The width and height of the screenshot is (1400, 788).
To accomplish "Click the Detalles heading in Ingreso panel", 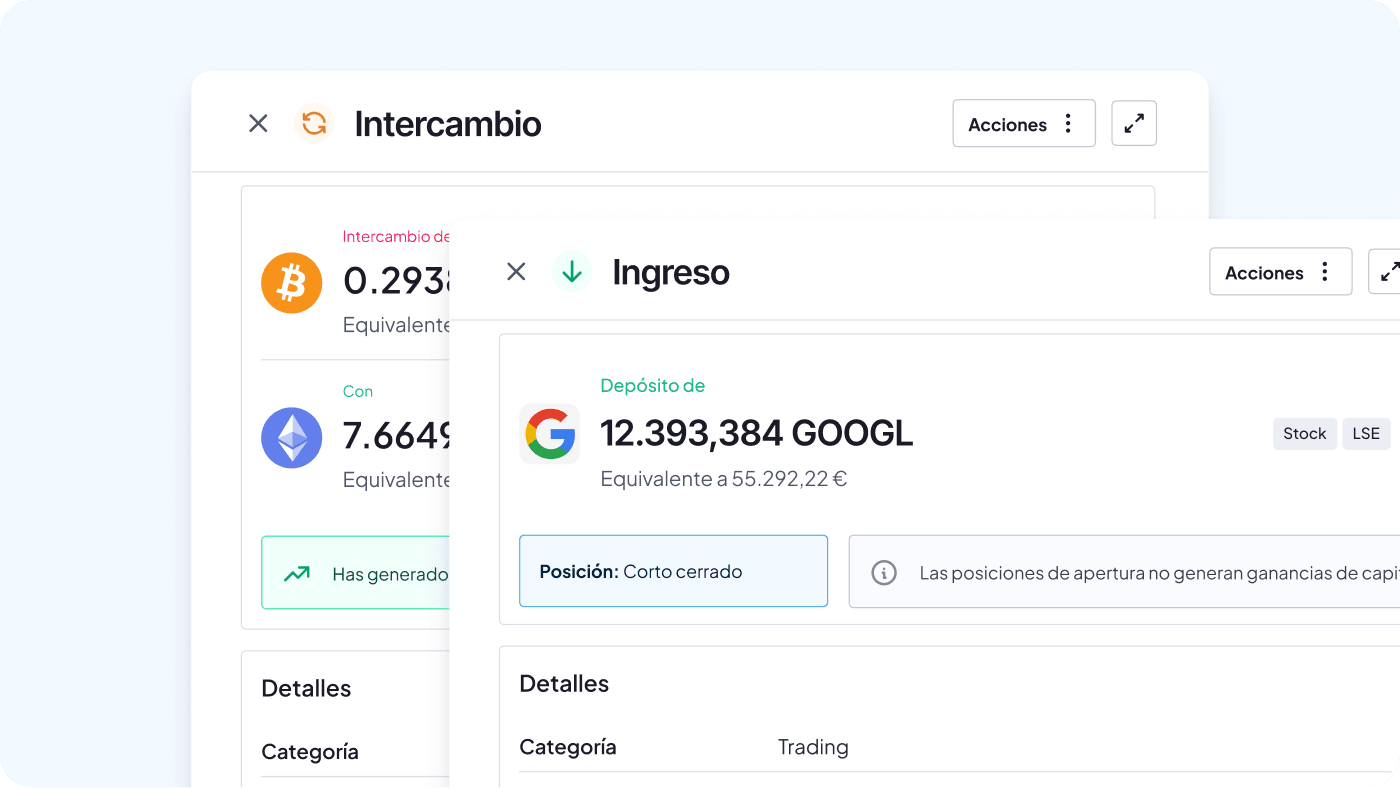I will pos(564,684).
